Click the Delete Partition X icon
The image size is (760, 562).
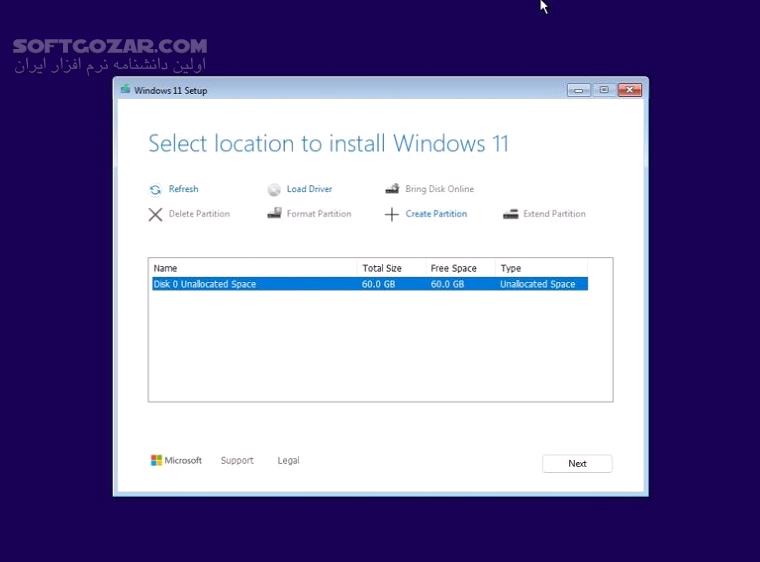(155, 214)
